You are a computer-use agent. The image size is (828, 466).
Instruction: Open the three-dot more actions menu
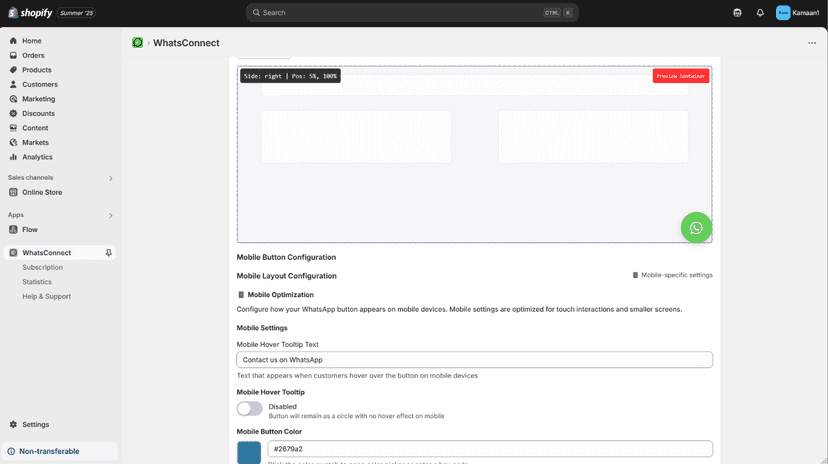(812, 43)
